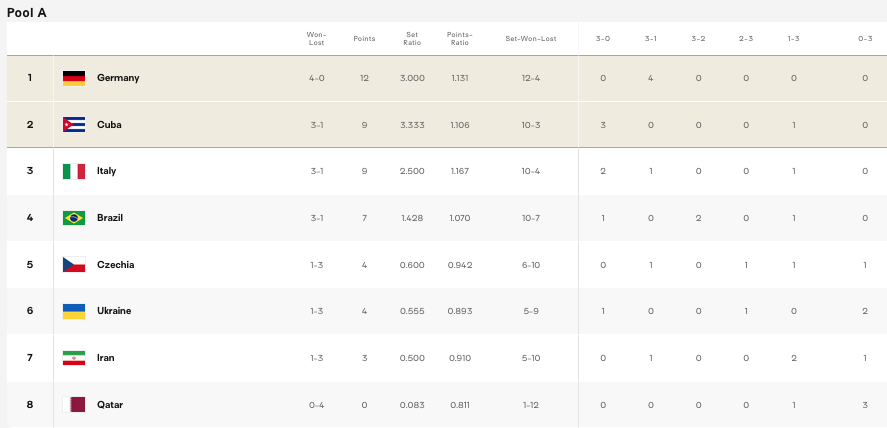Click the Iran flag icon
The image size is (887, 428).
(x=74, y=358)
